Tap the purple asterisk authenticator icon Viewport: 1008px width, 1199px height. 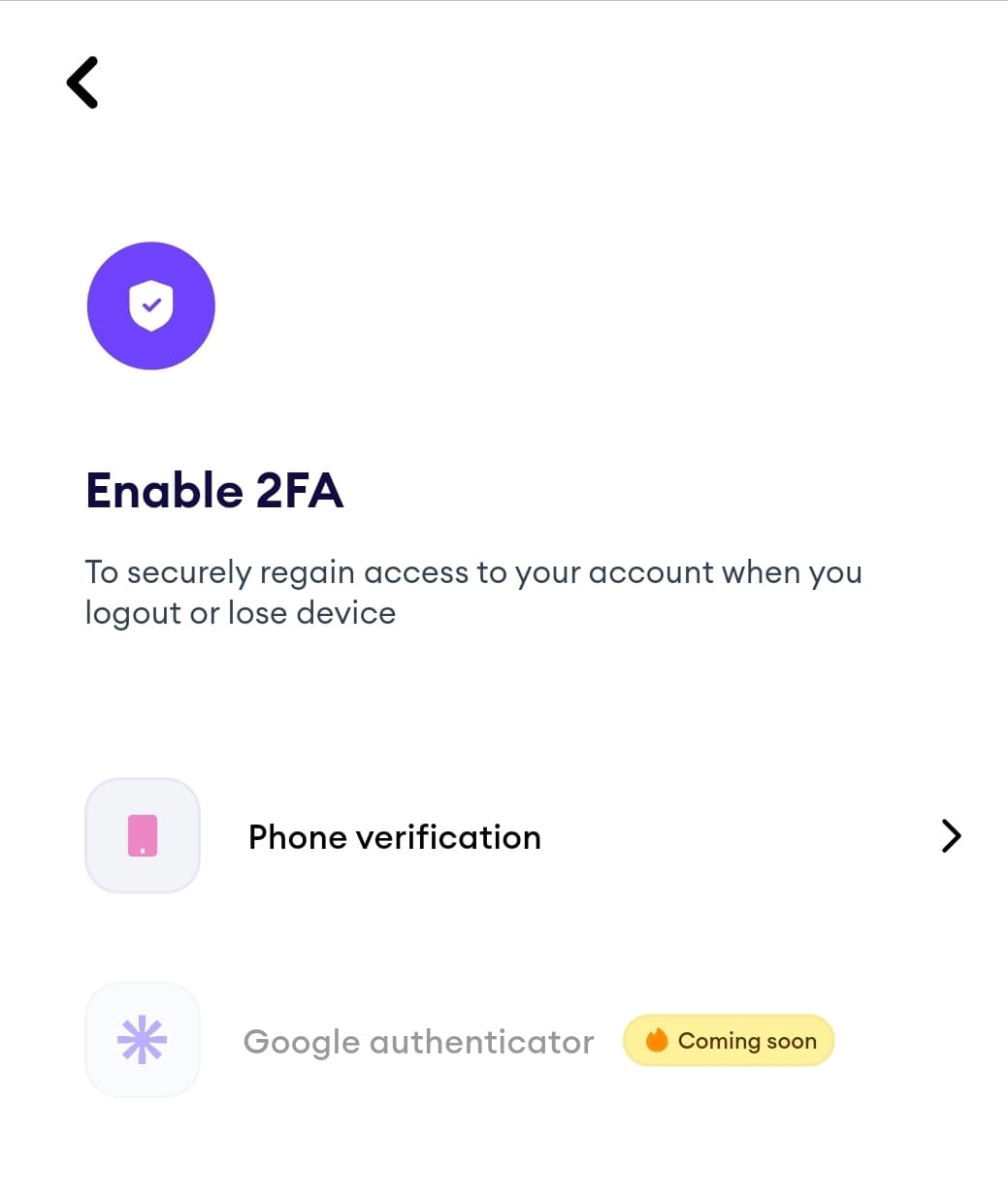point(143,1040)
